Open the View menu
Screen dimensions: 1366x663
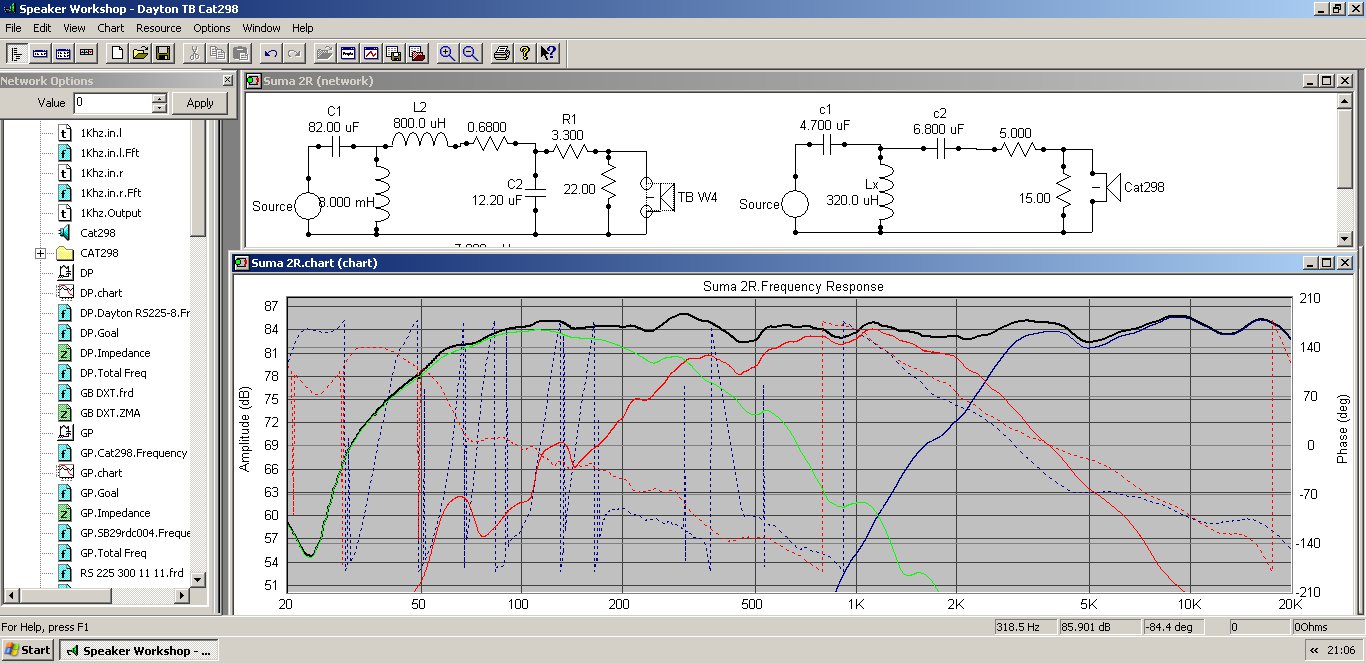[74, 28]
